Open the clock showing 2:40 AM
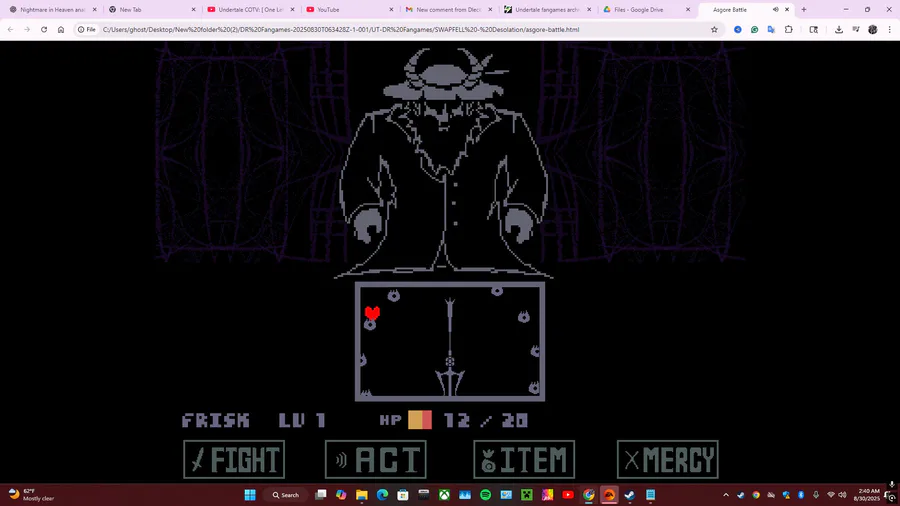This screenshot has width=900, height=506. pos(868,495)
